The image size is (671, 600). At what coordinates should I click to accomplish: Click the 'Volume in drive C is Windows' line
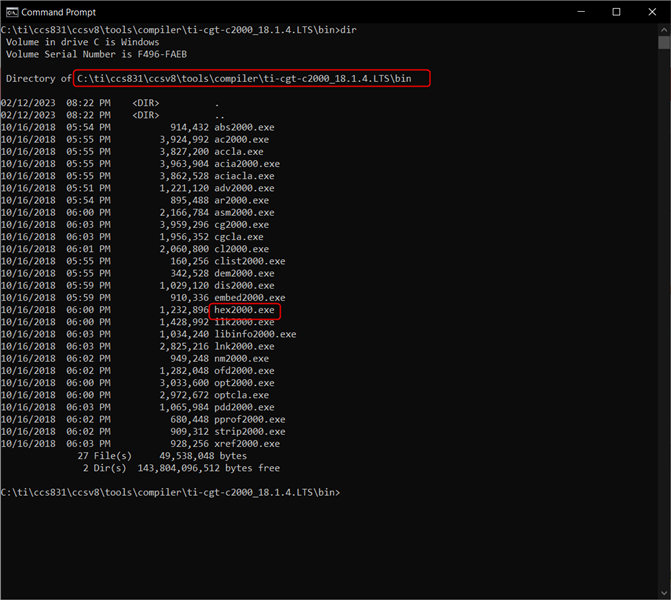click(83, 42)
